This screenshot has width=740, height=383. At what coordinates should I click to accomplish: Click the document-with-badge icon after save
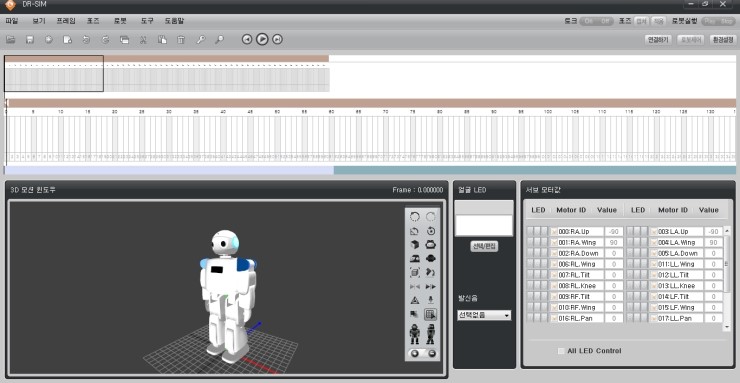[x=67, y=40]
